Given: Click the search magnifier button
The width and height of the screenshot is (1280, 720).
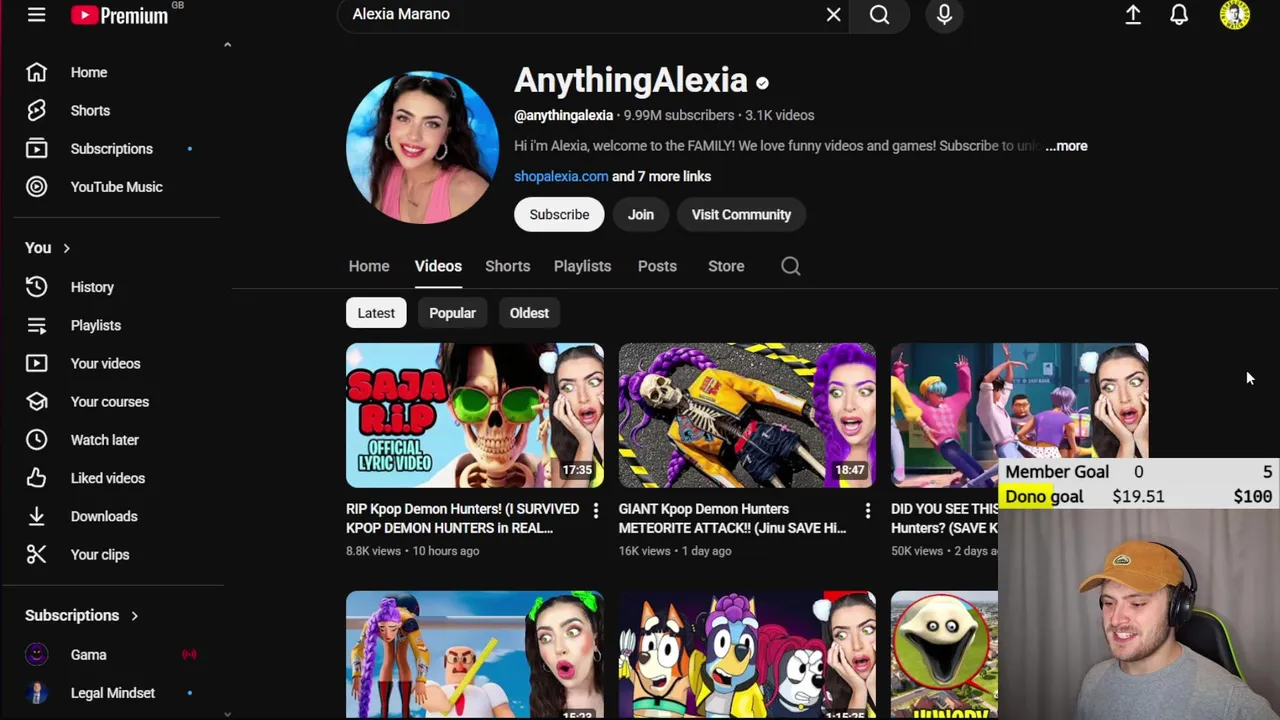Looking at the screenshot, I should click(x=879, y=15).
